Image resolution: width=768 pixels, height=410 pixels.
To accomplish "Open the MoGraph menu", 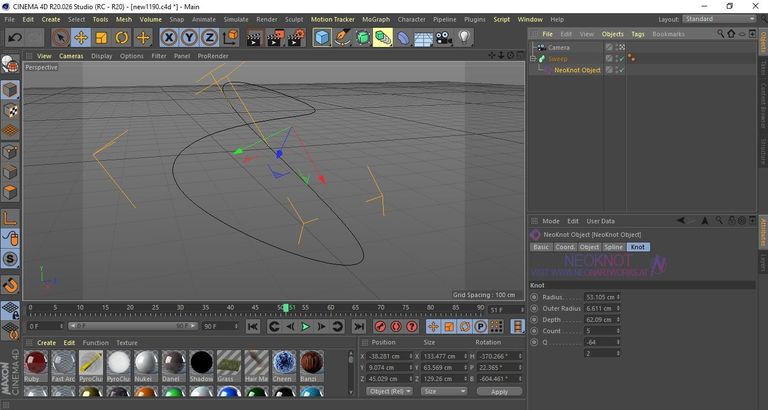I will (x=376, y=20).
